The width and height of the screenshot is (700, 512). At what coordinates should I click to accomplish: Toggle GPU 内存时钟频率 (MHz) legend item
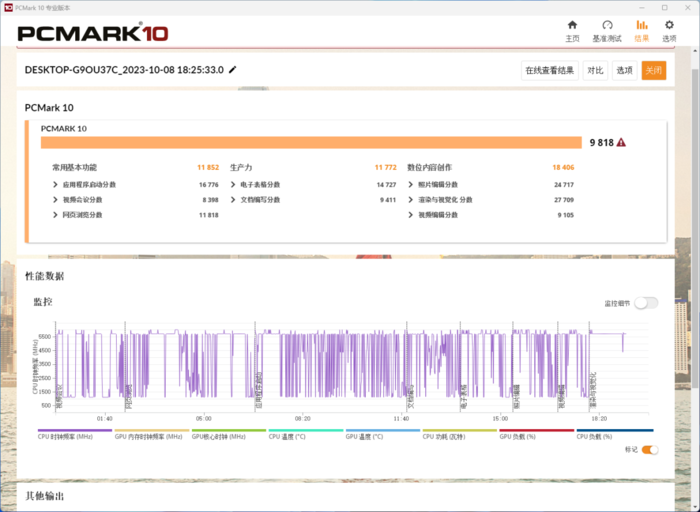pos(152,434)
